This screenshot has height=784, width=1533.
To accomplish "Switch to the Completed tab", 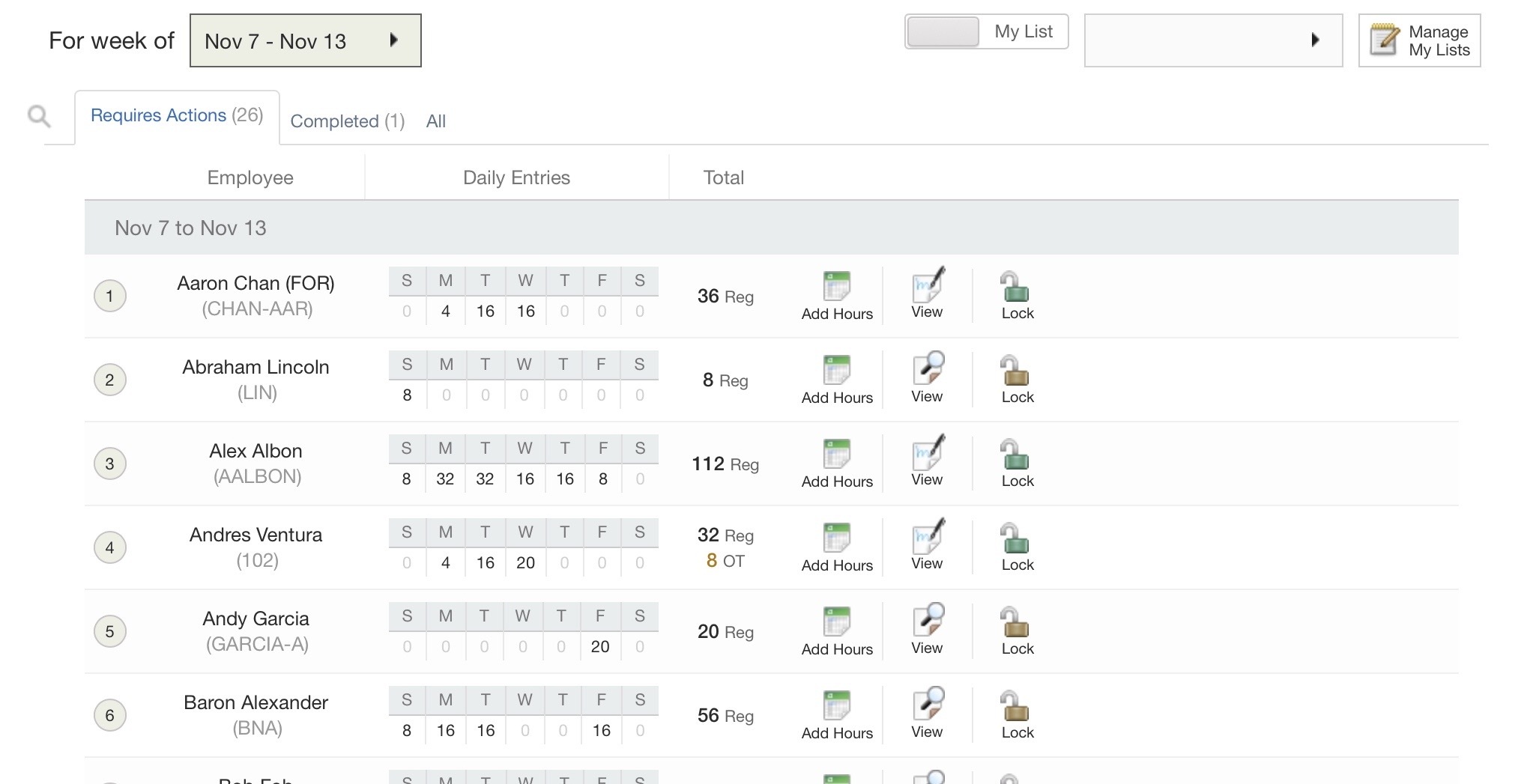I will point(347,121).
